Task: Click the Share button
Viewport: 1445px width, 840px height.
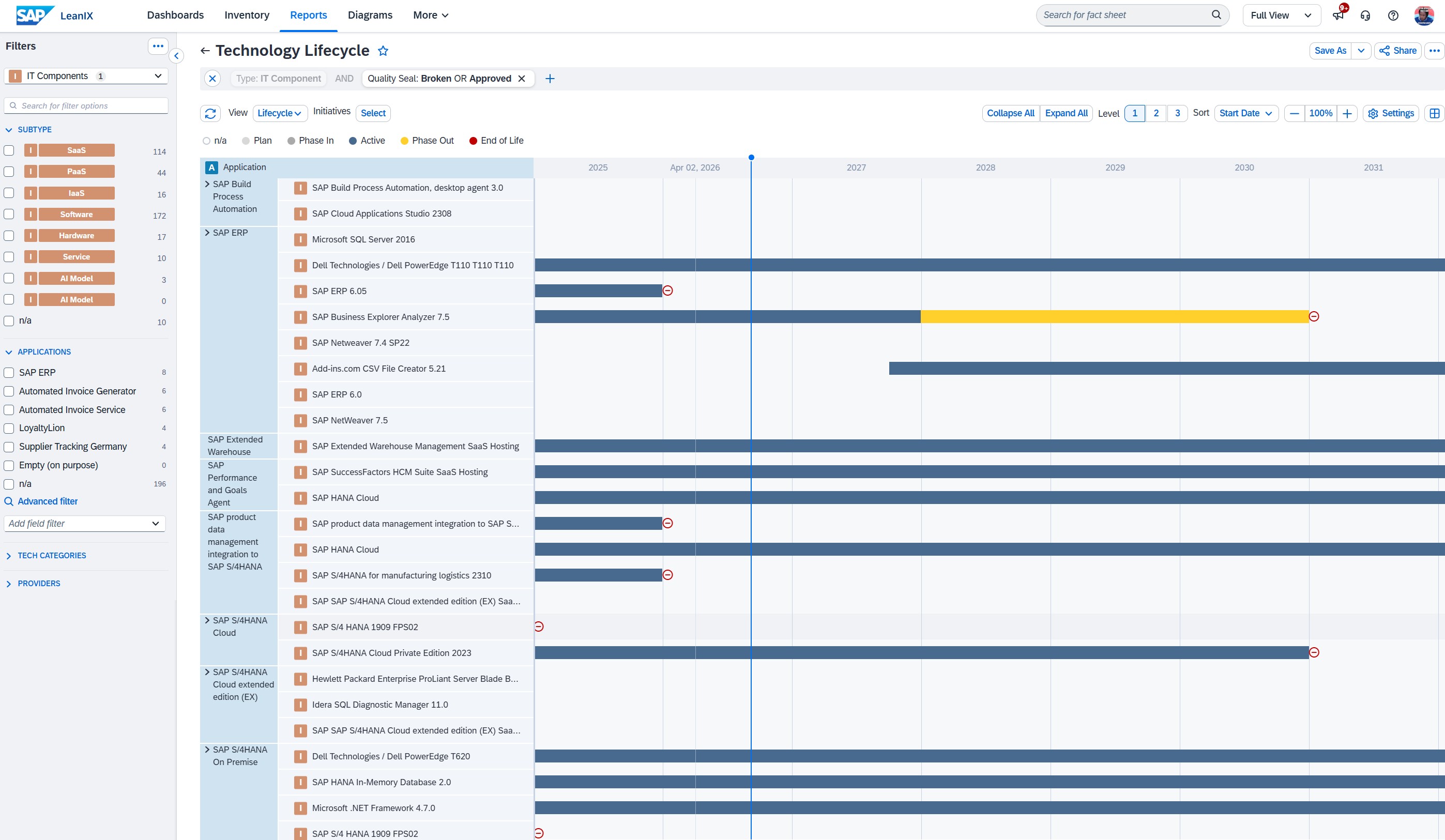Action: pyautogui.click(x=1398, y=51)
